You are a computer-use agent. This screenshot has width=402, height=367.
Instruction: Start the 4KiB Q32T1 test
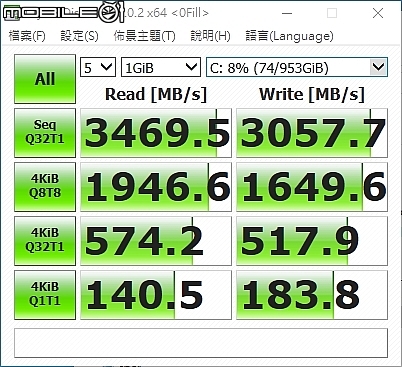[x=45, y=241]
